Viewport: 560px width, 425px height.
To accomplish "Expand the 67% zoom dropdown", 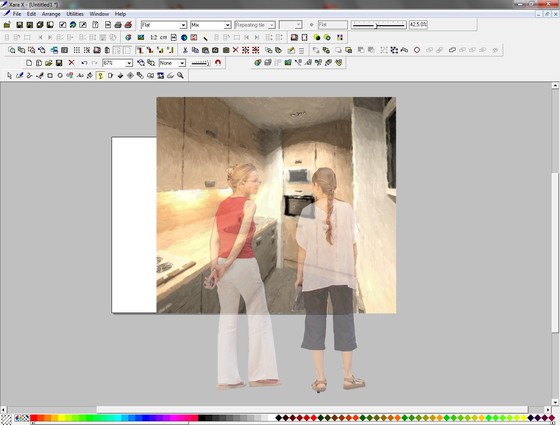I will pyautogui.click(x=118, y=63).
